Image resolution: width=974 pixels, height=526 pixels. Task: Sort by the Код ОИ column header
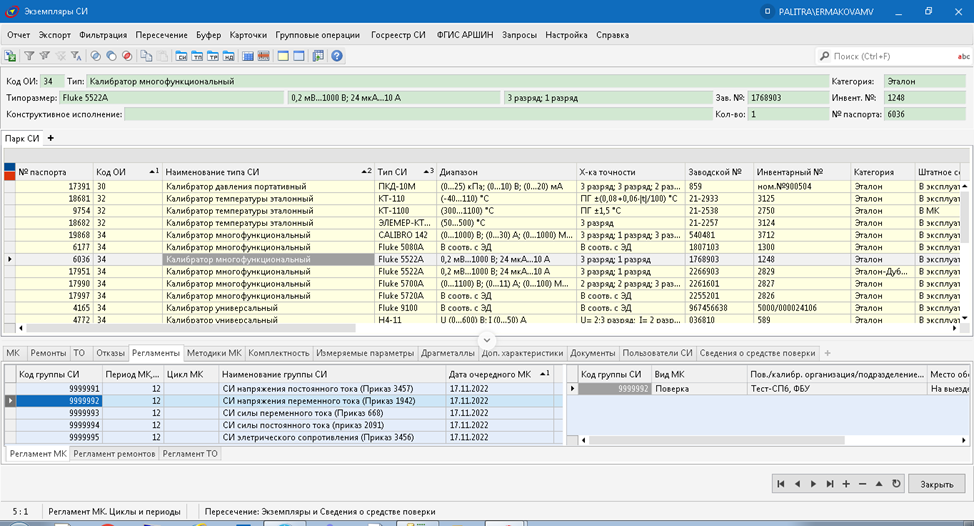click(127, 172)
